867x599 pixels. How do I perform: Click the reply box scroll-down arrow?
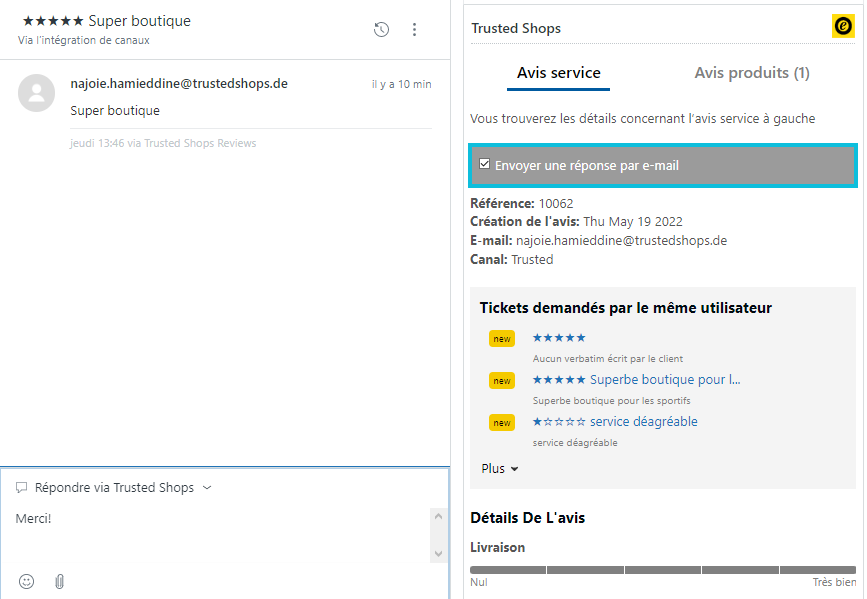coord(438,554)
